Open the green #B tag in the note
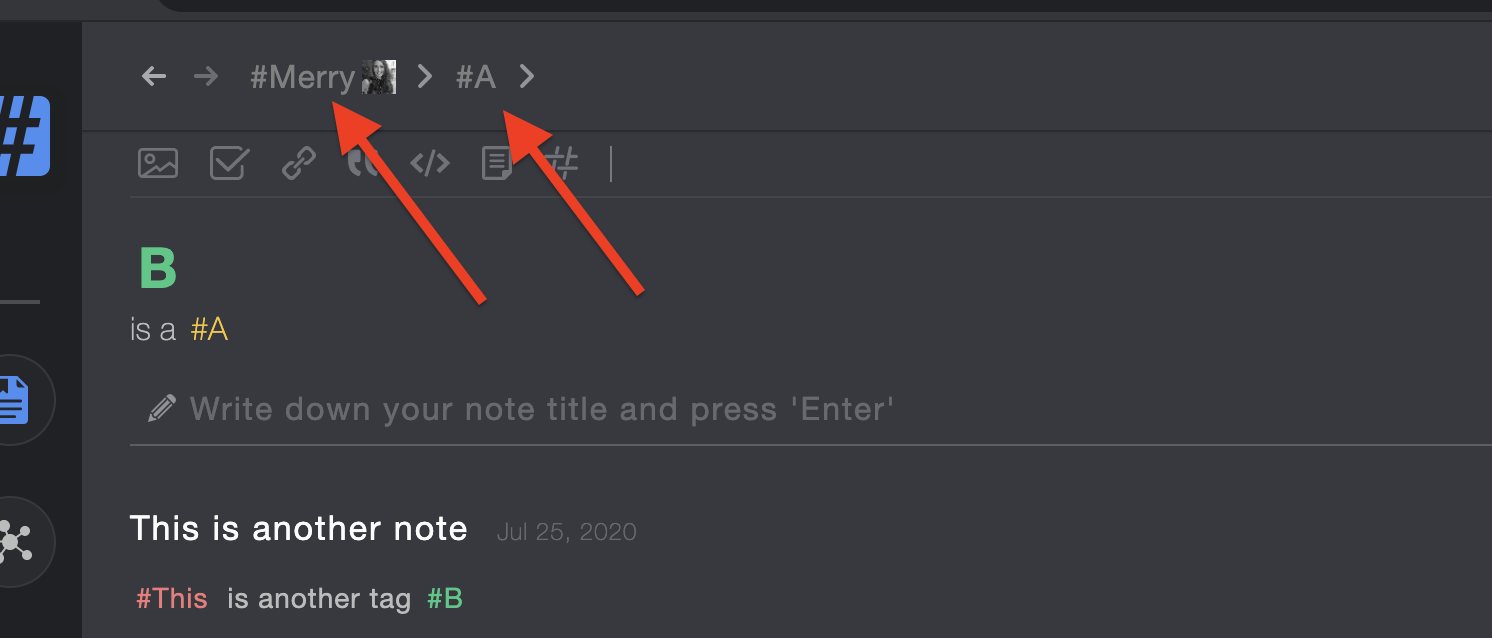 pyautogui.click(x=445, y=599)
